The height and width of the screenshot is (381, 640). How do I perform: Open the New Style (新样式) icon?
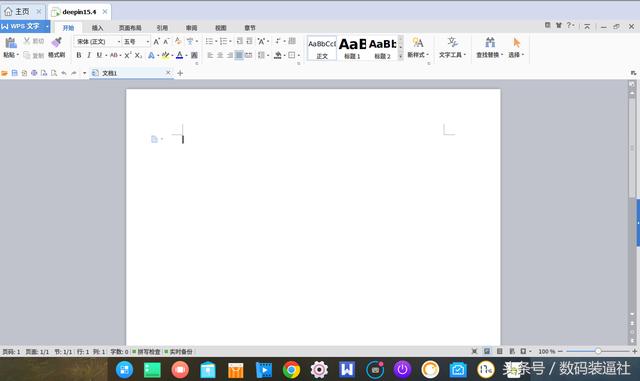418,42
